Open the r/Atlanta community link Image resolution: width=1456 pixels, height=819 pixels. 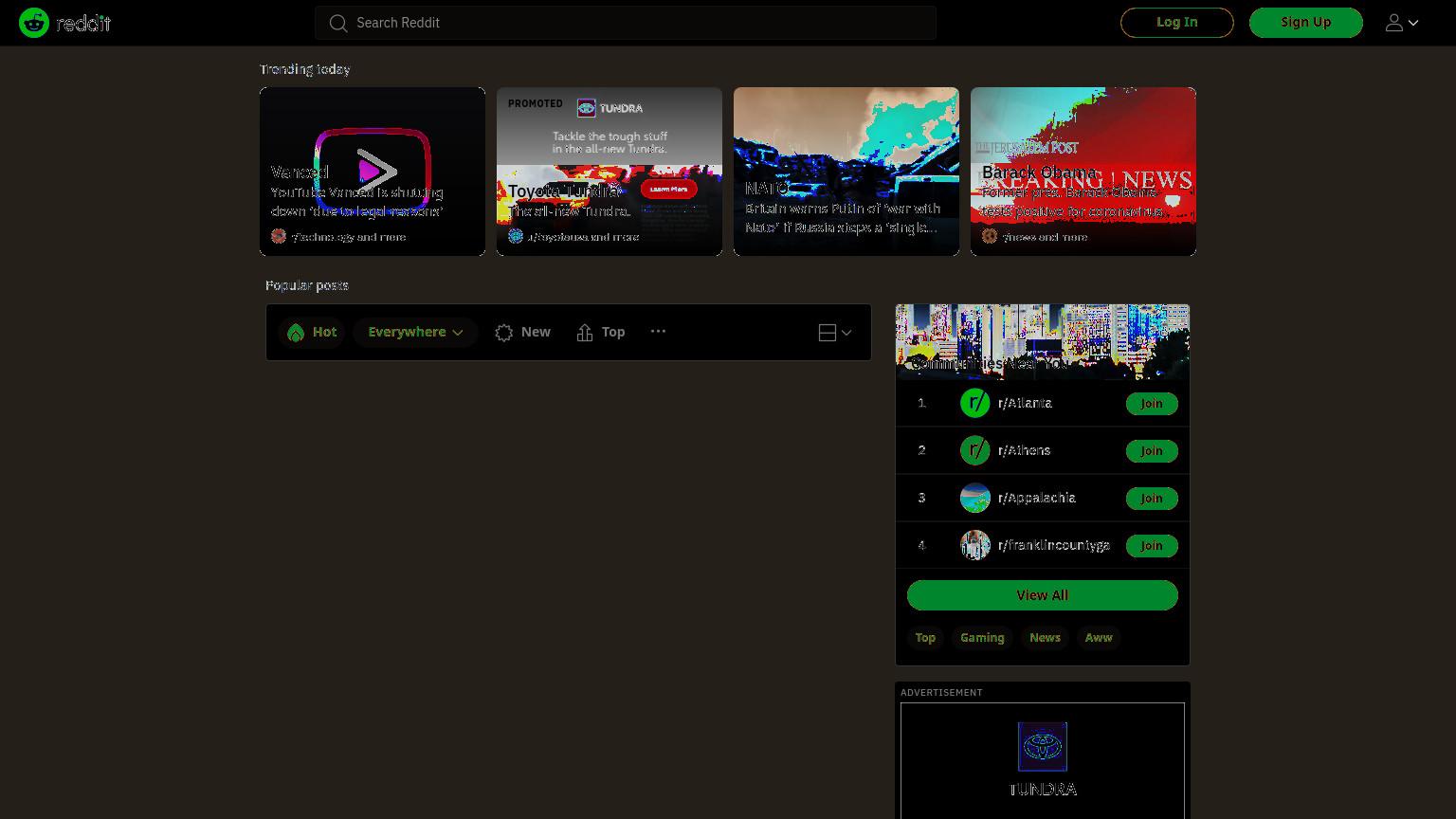(x=1025, y=403)
